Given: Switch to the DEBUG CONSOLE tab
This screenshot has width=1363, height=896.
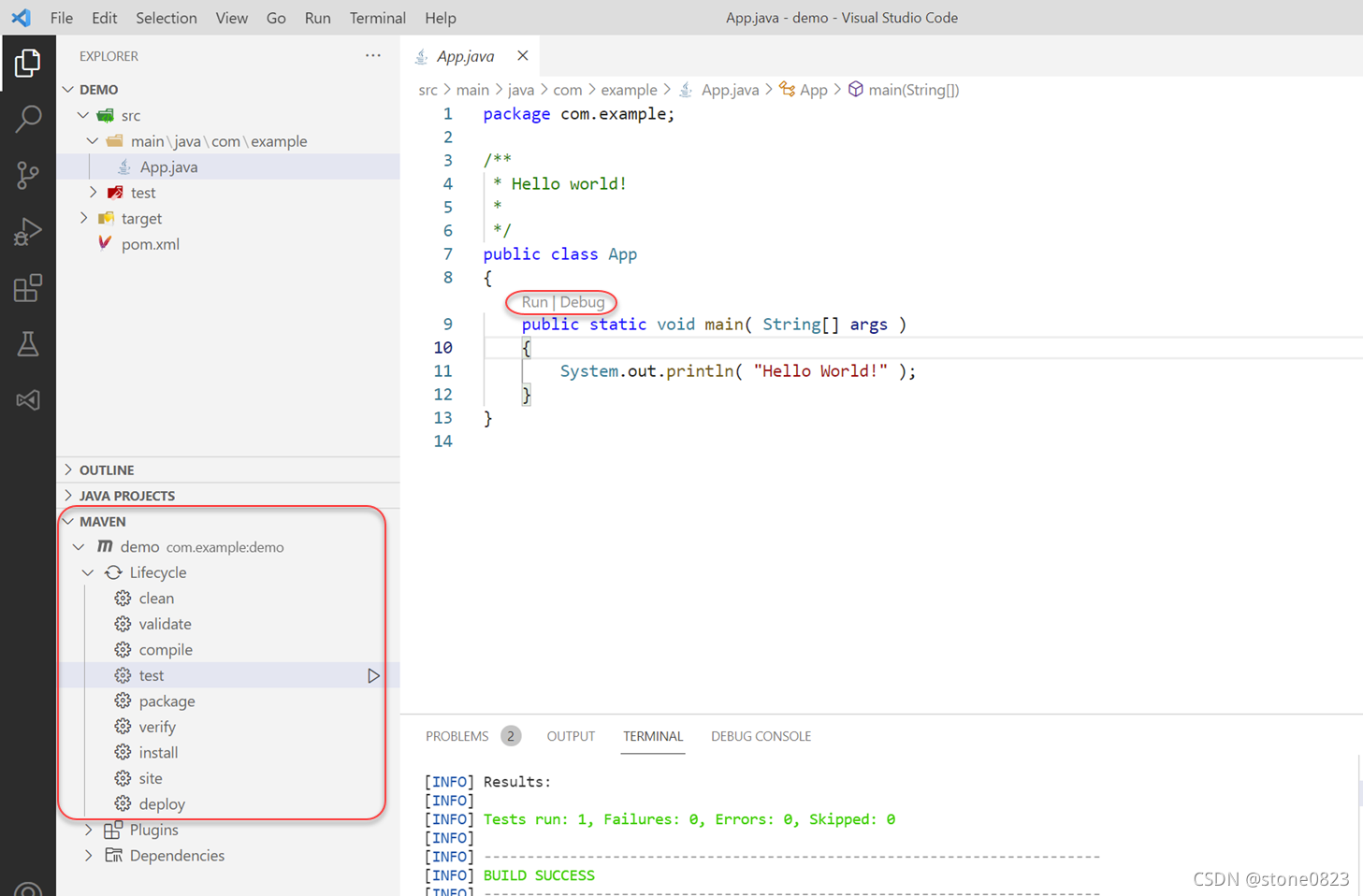Looking at the screenshot, I should click(x=761, y=736).
